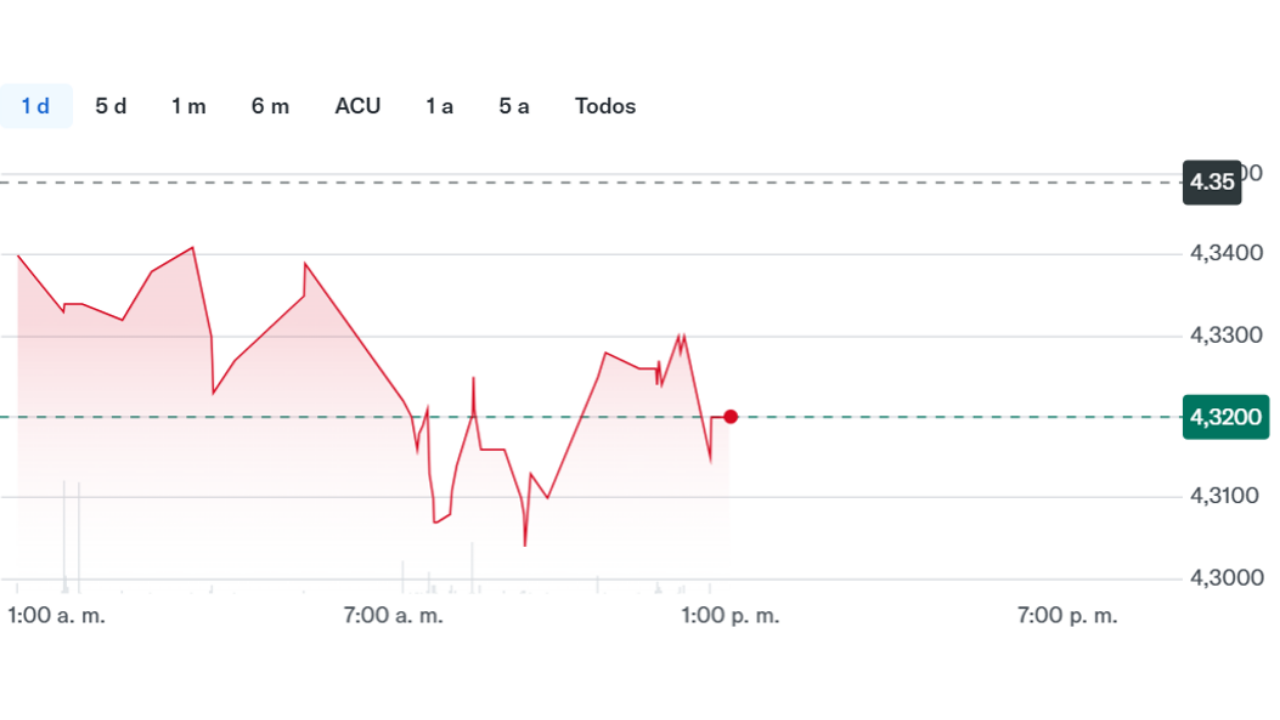Click the 4,3100 price axis label
The height and width of the screenshot is (720, 1280).
click(1226, 496)
